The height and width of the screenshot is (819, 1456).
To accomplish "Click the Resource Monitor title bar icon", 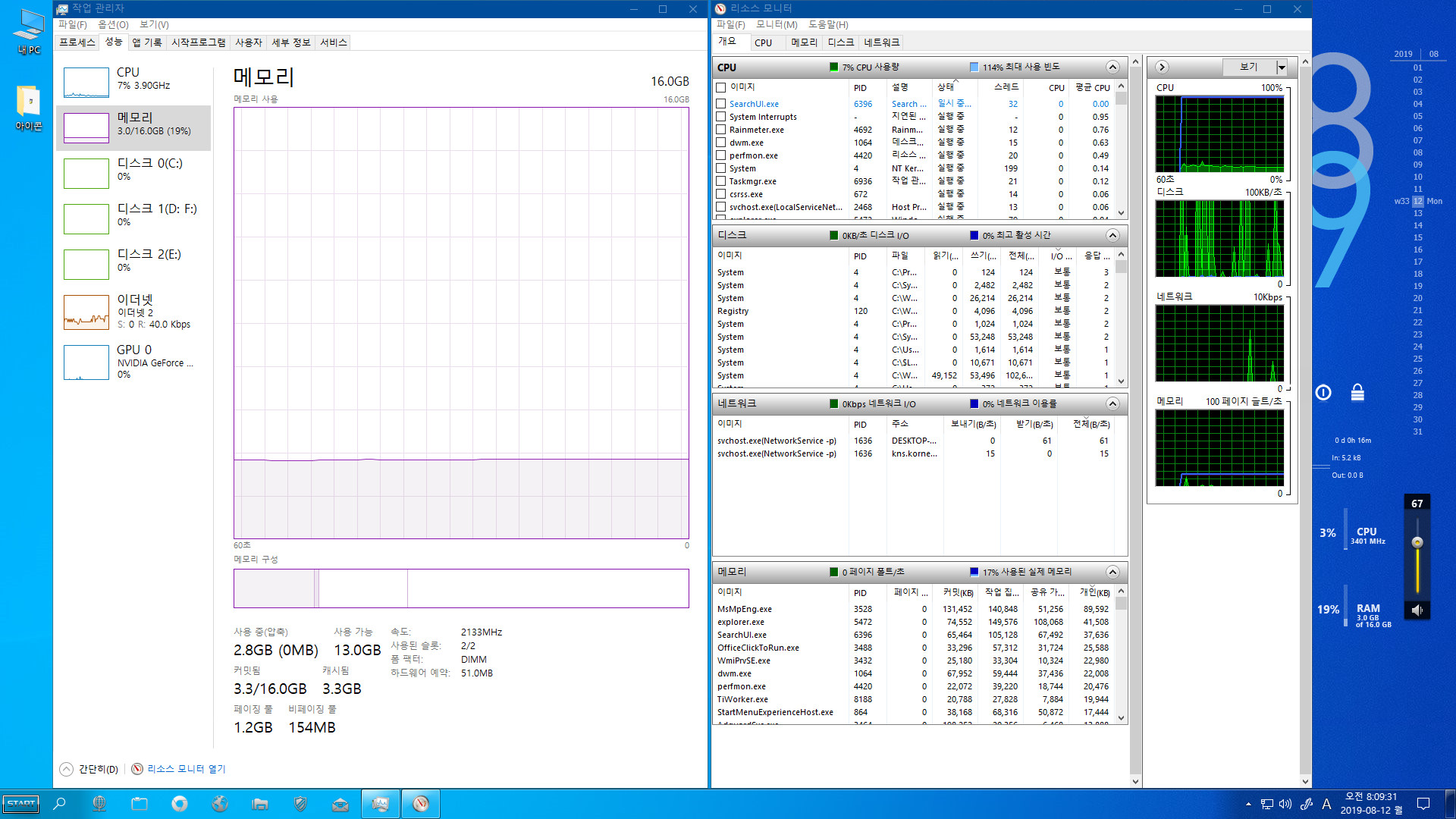I will (x=720, y=8).
